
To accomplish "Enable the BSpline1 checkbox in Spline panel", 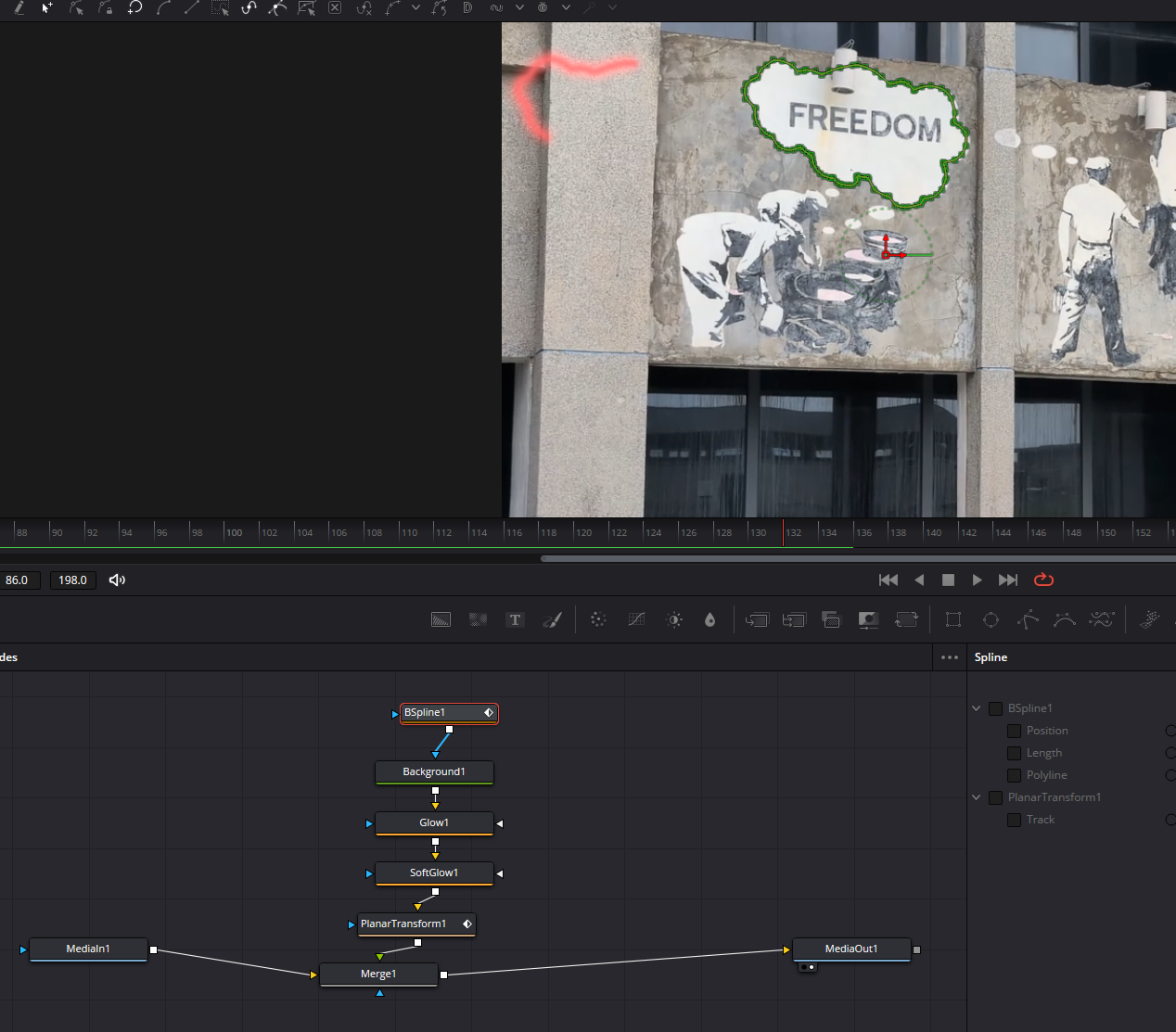I will pos(995,708).
